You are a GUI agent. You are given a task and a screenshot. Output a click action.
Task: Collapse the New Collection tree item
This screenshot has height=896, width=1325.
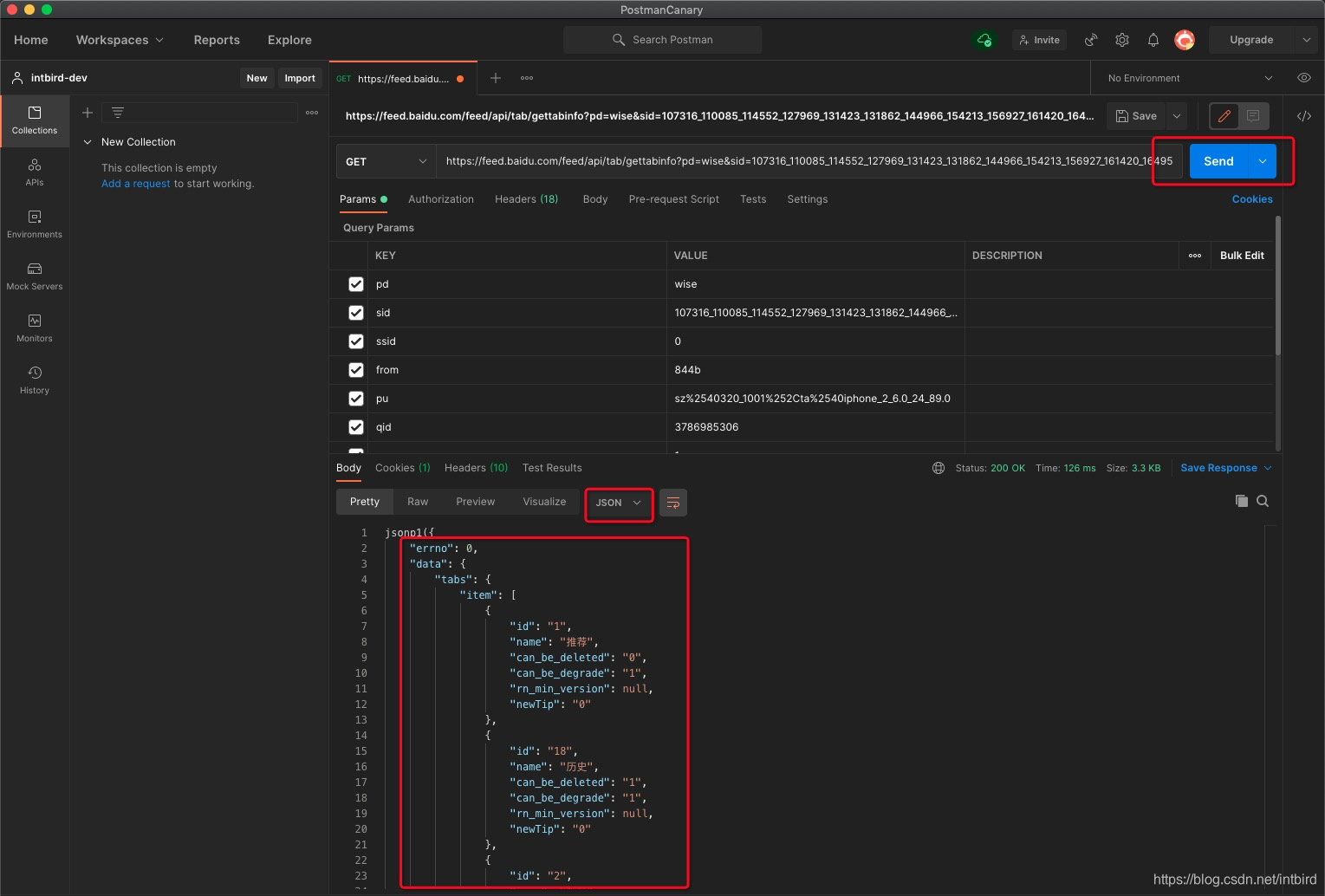[x=88, y=142]
